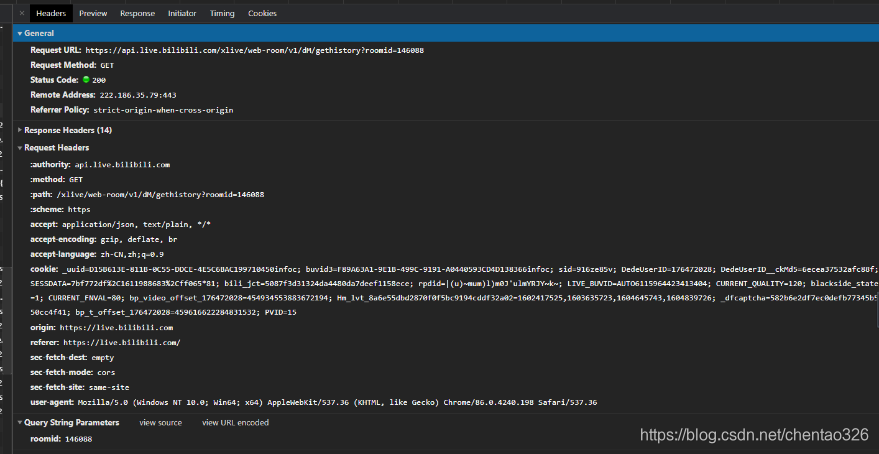This screenshot has height=454, width=879.
Task: Click the view source link
Action: (160, 423)
